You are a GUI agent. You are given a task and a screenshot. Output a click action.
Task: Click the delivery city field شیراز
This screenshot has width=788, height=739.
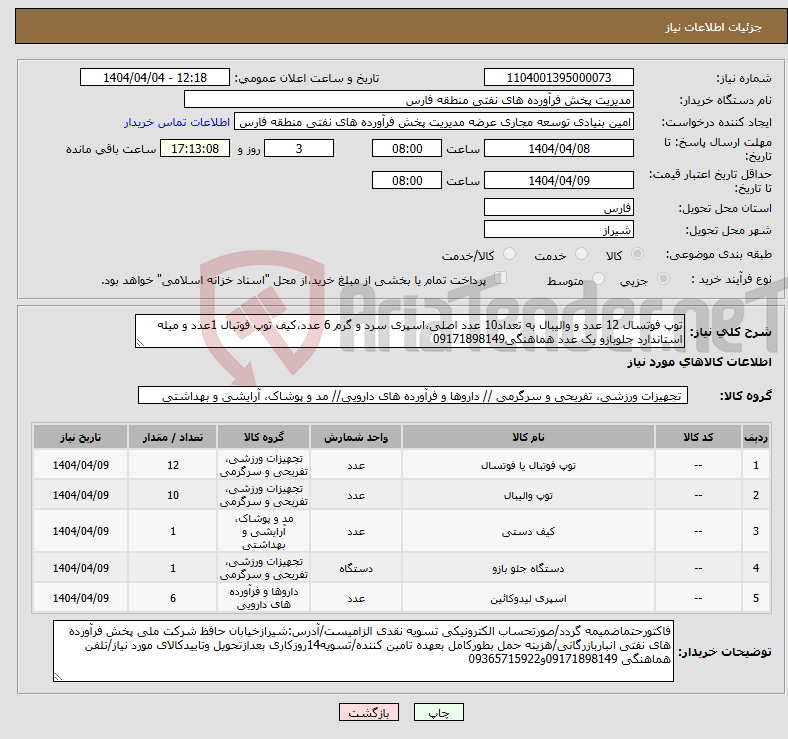(x=558, y=229)
